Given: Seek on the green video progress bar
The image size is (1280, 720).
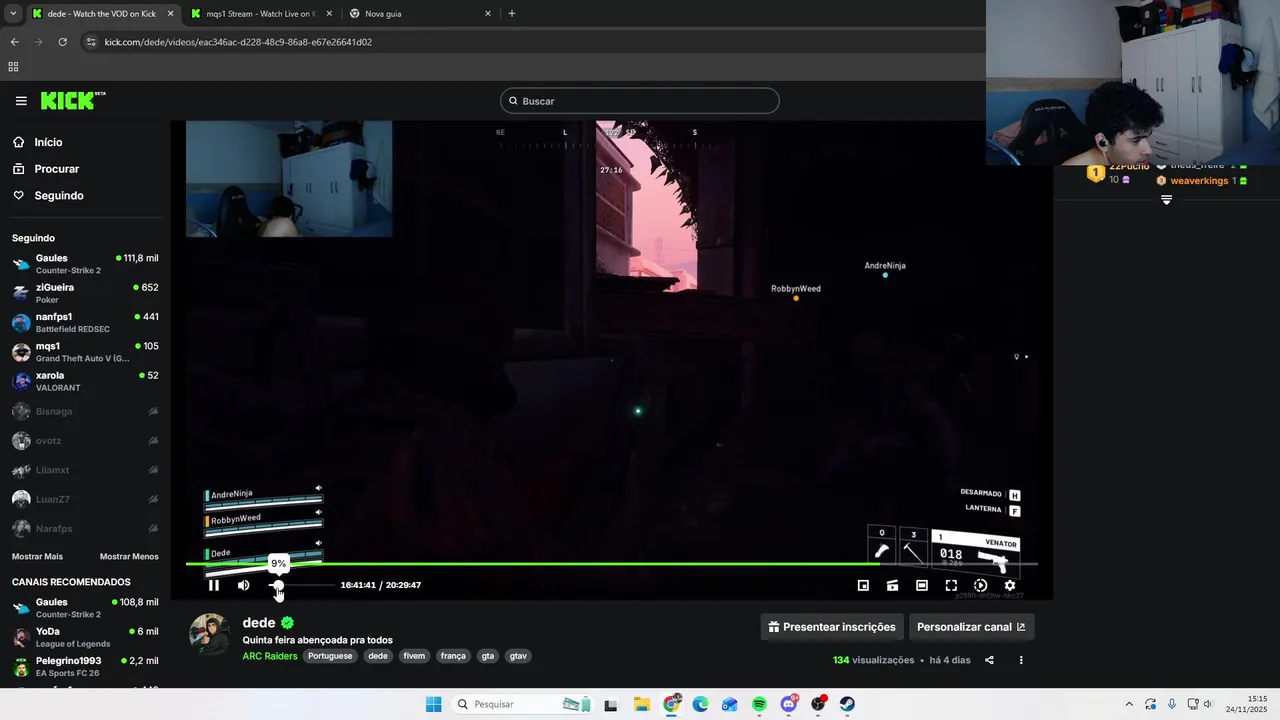Looking at the screenshot, I should point(611,564).
